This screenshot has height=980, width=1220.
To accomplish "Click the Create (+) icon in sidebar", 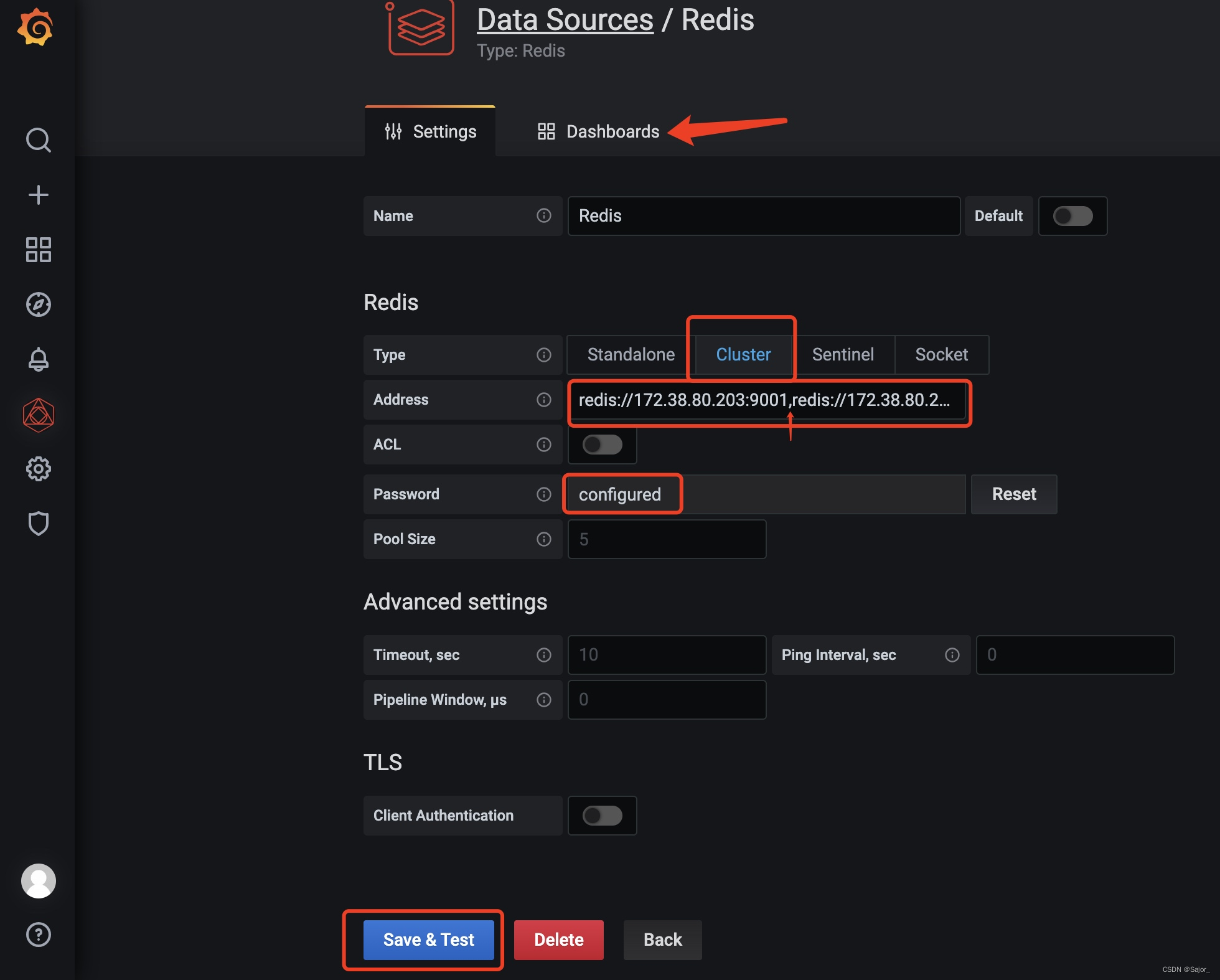I will pos(38,194).
